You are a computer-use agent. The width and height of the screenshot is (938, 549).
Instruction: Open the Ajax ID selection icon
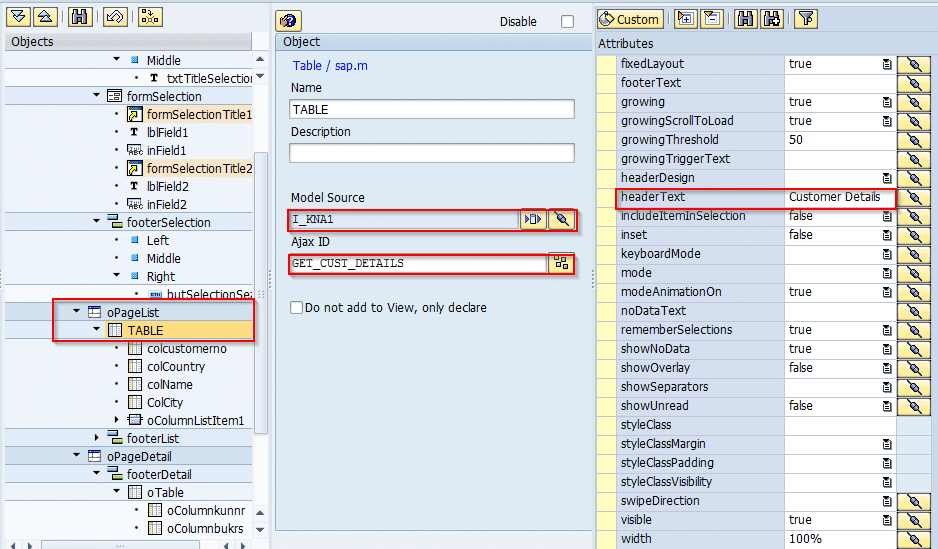[561, 264]
